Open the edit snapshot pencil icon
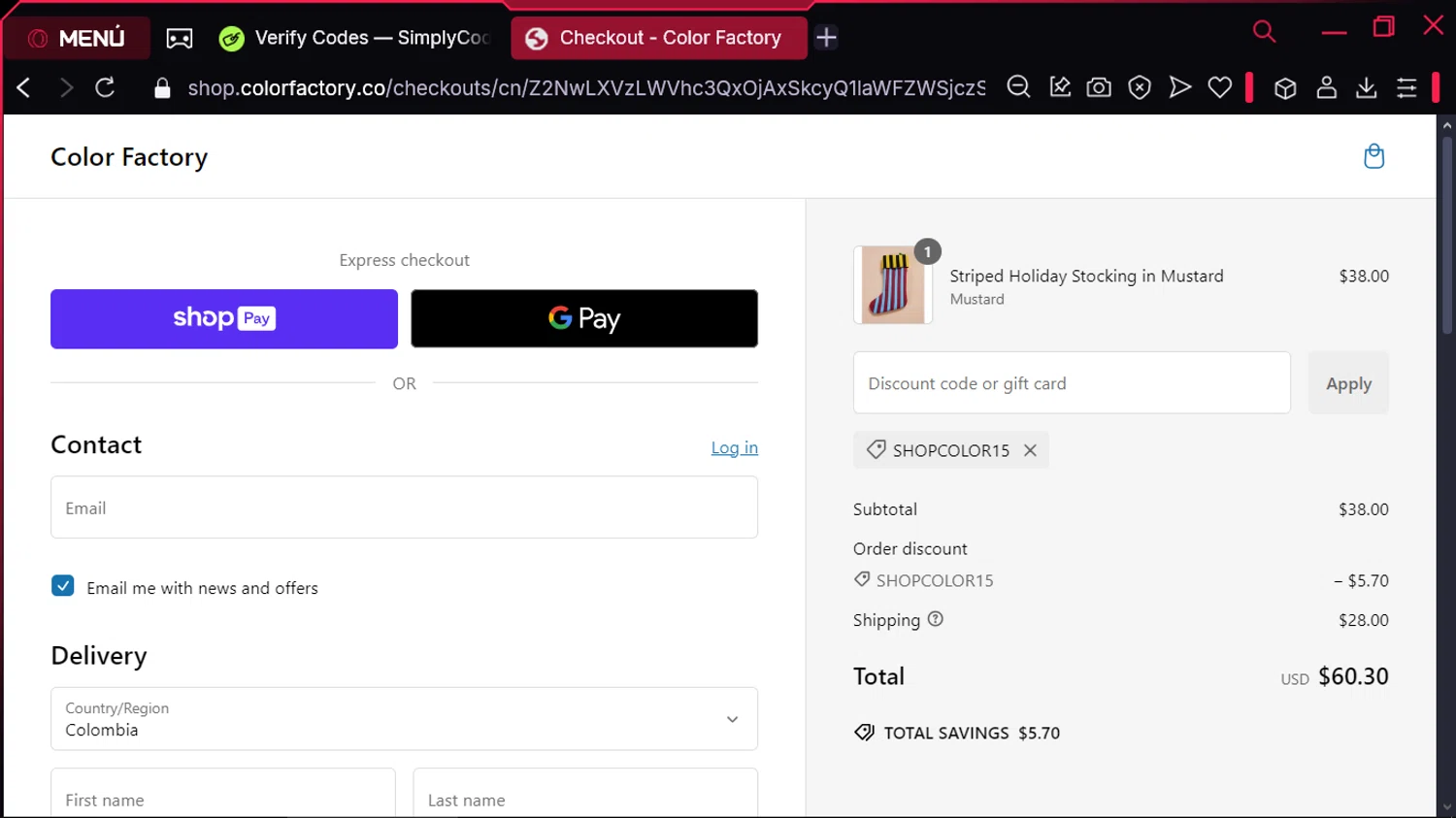The image size is (1456, 818). (x=1060, y=88)
